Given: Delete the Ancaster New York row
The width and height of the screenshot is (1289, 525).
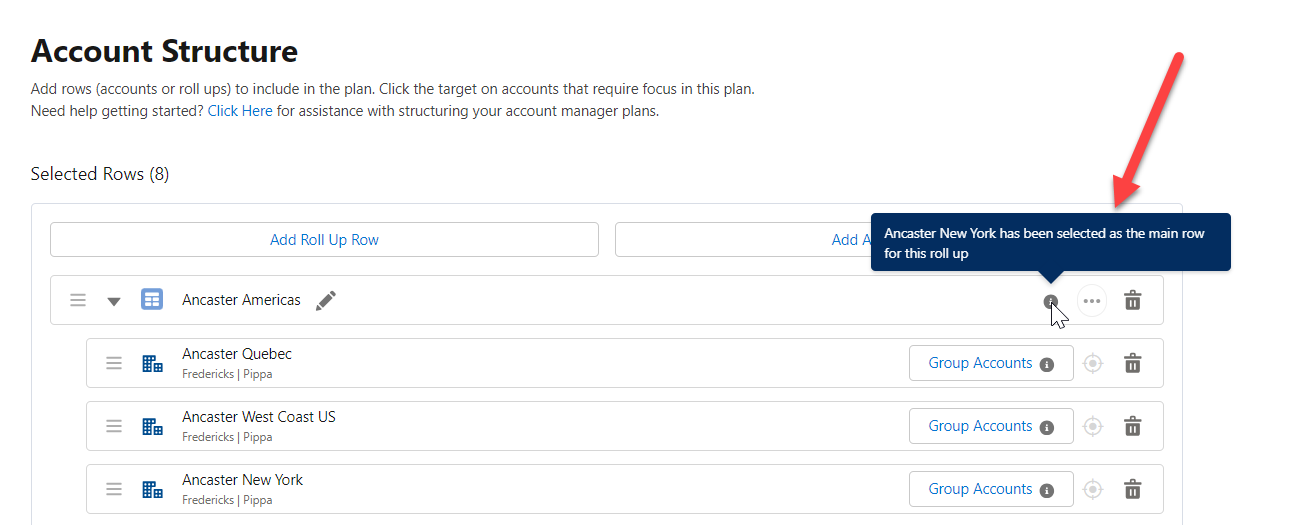Looking at the screenshot, I should pyautogui.click(x=1132, y=489).
